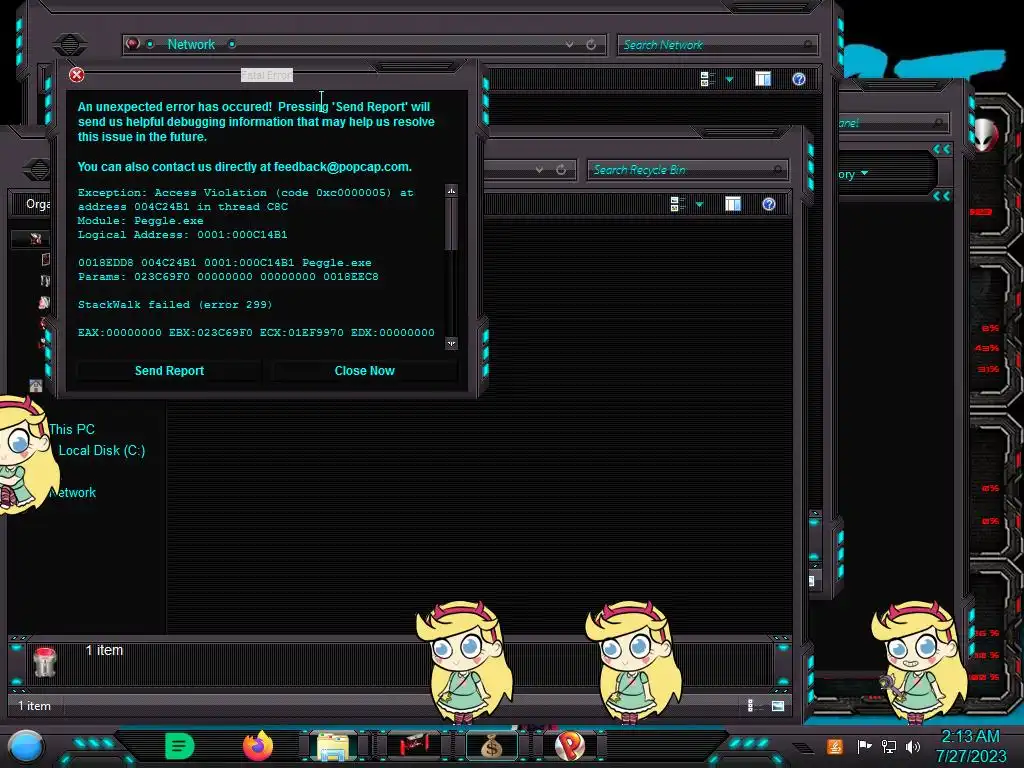Open Help in the Network window
This screenshot has height=768, width=1024.
799,79
